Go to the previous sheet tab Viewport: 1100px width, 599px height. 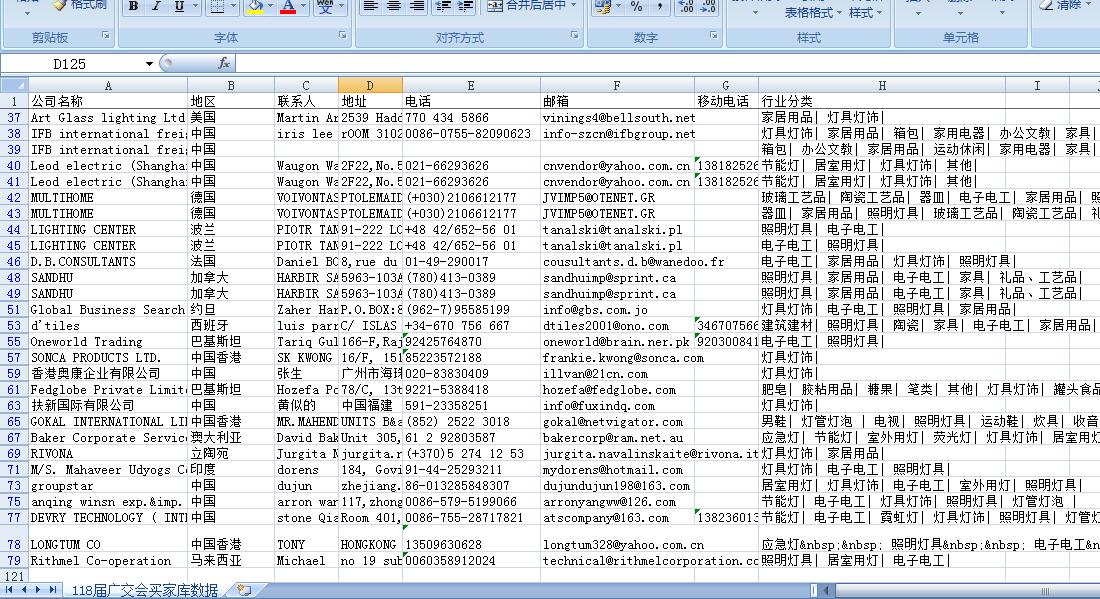24,590
